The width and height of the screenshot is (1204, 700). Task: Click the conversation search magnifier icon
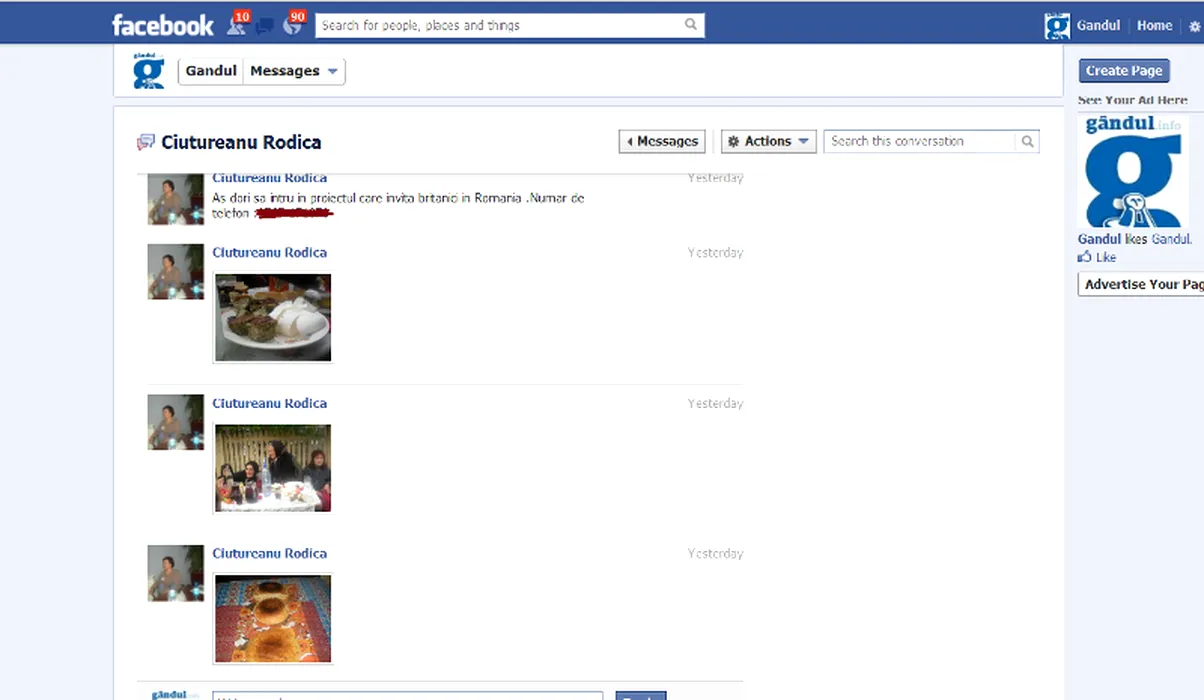(1027, 142)
